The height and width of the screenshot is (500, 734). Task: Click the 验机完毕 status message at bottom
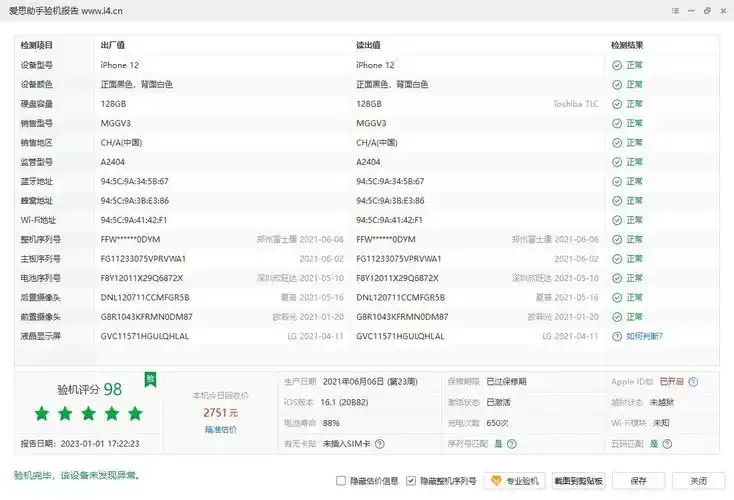click(x=77, y=475)
